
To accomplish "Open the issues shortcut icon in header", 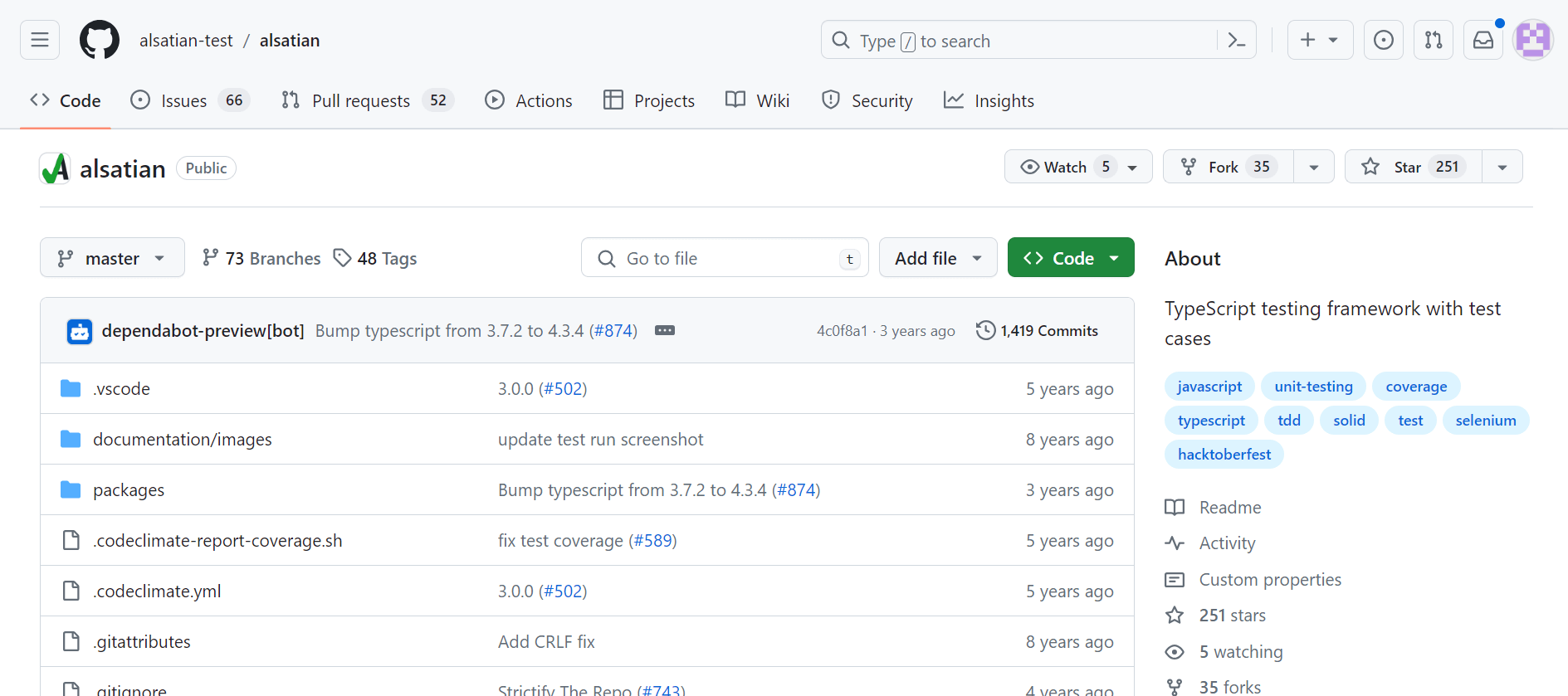I will point(1384,40).
